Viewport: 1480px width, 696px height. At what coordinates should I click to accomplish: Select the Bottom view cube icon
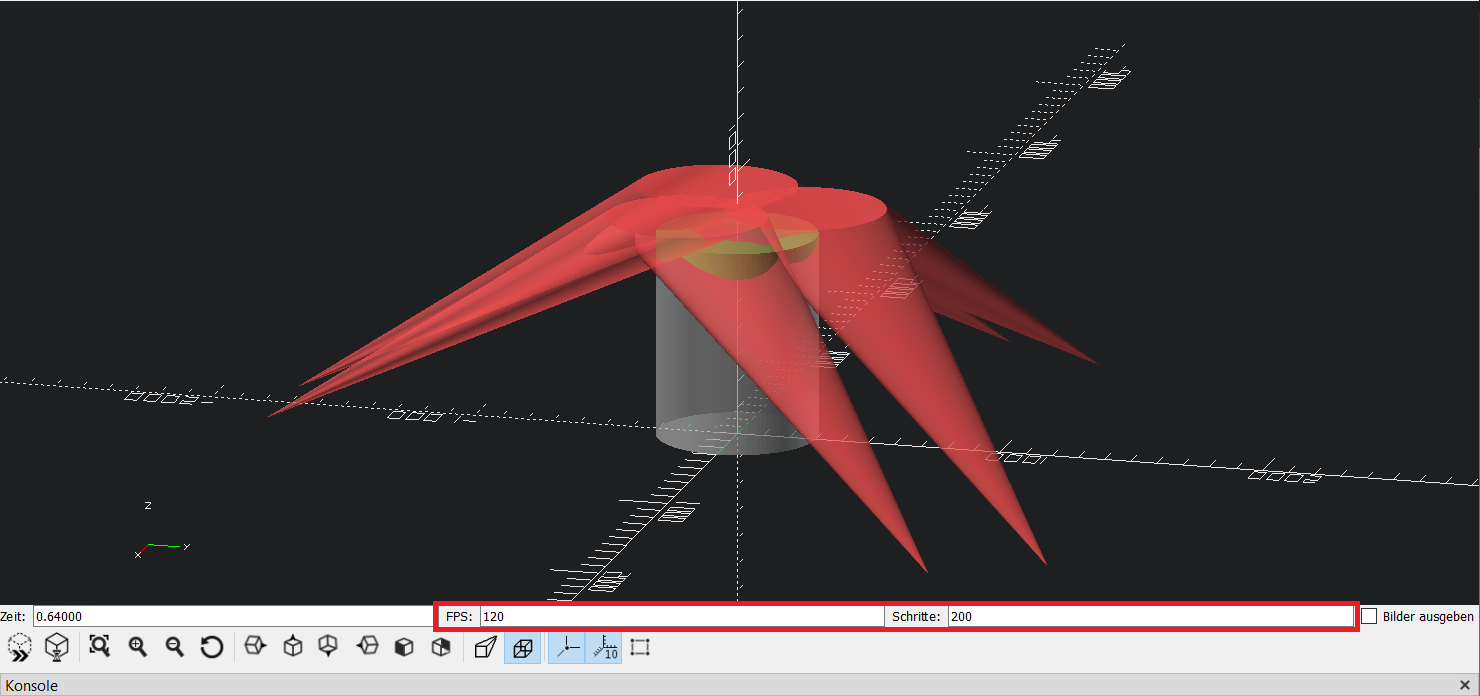point(330,647)
